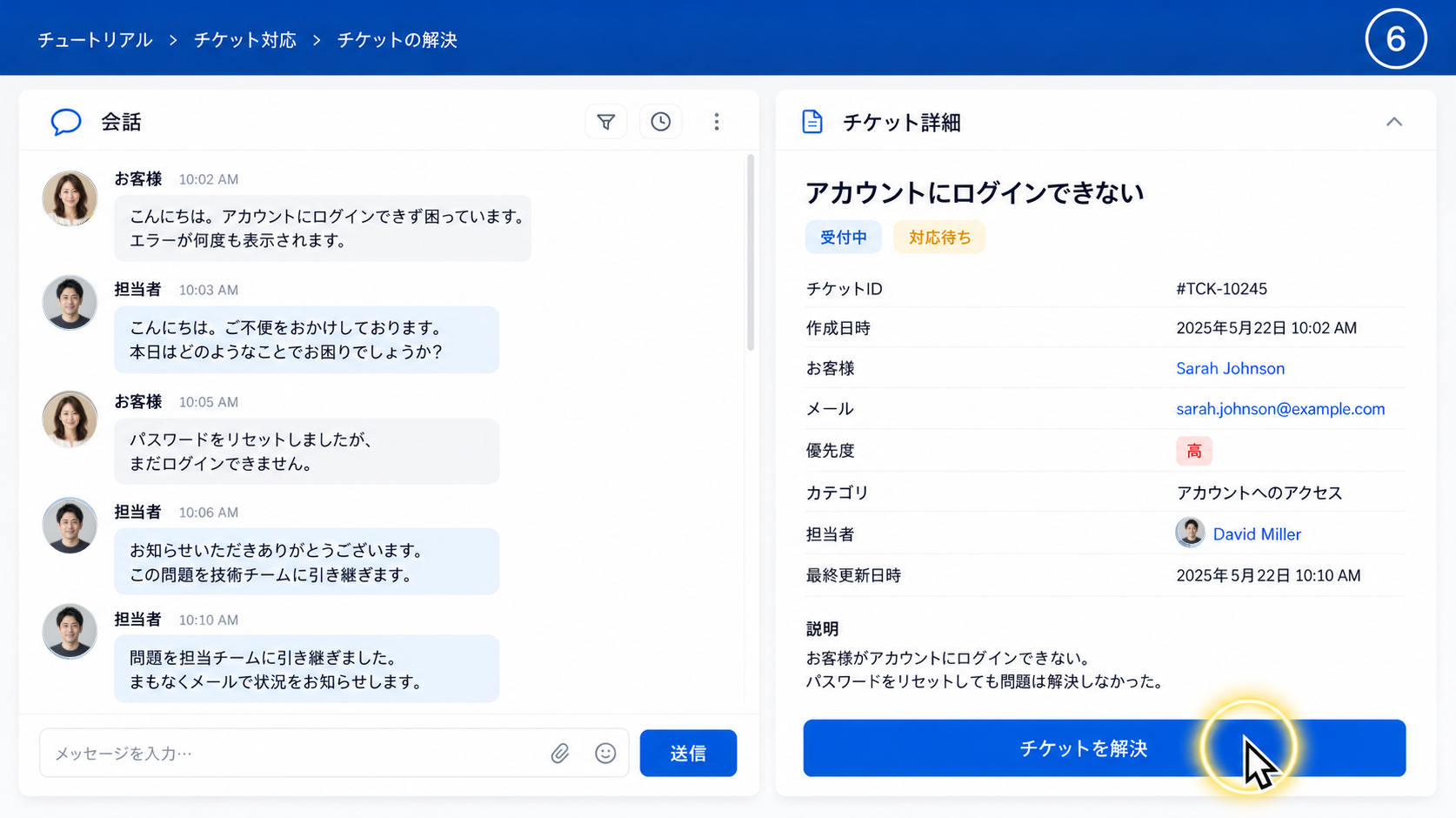The height and width of the screenshot is (818, 1456).
Task: Click the 受付中 status tag
Action: 844,238
